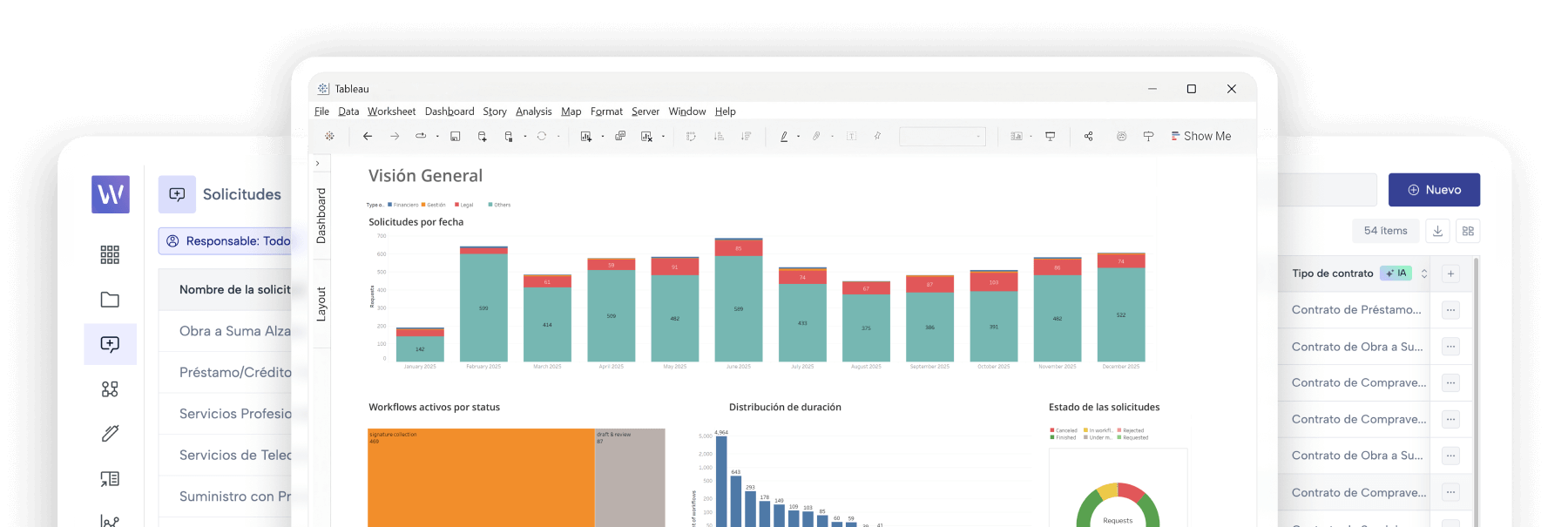
Task: Click the Show Me button
Action: pos(1201,136)
